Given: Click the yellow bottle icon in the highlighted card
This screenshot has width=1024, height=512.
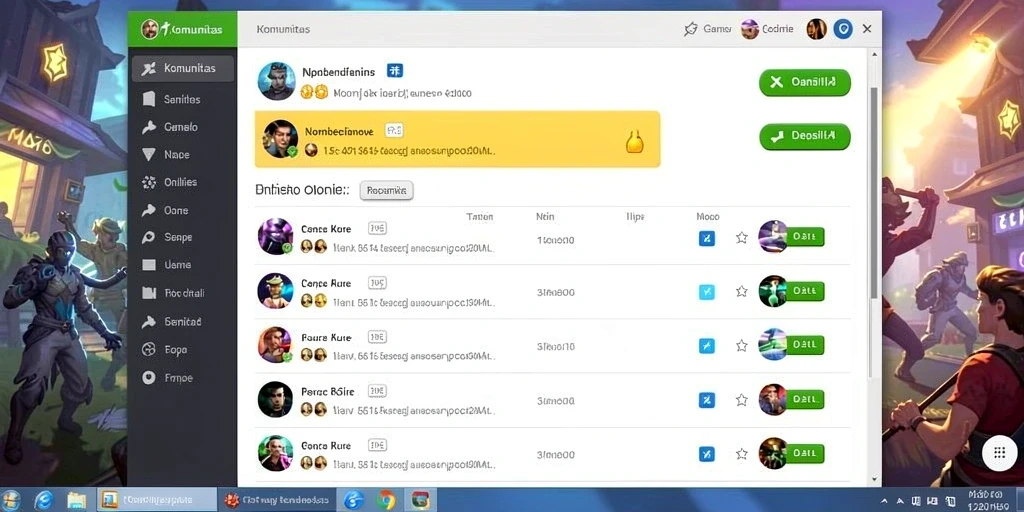Looking at the screenshot, I should pos(635,140).
